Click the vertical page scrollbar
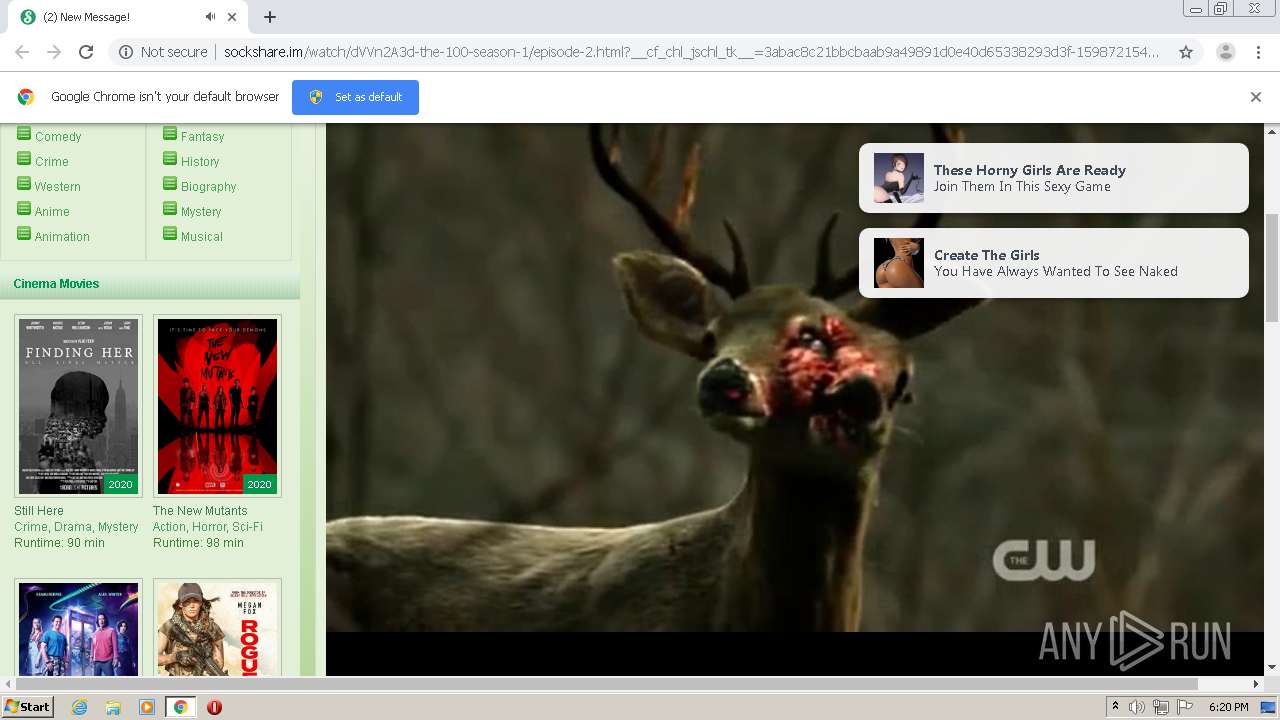 1272,267
